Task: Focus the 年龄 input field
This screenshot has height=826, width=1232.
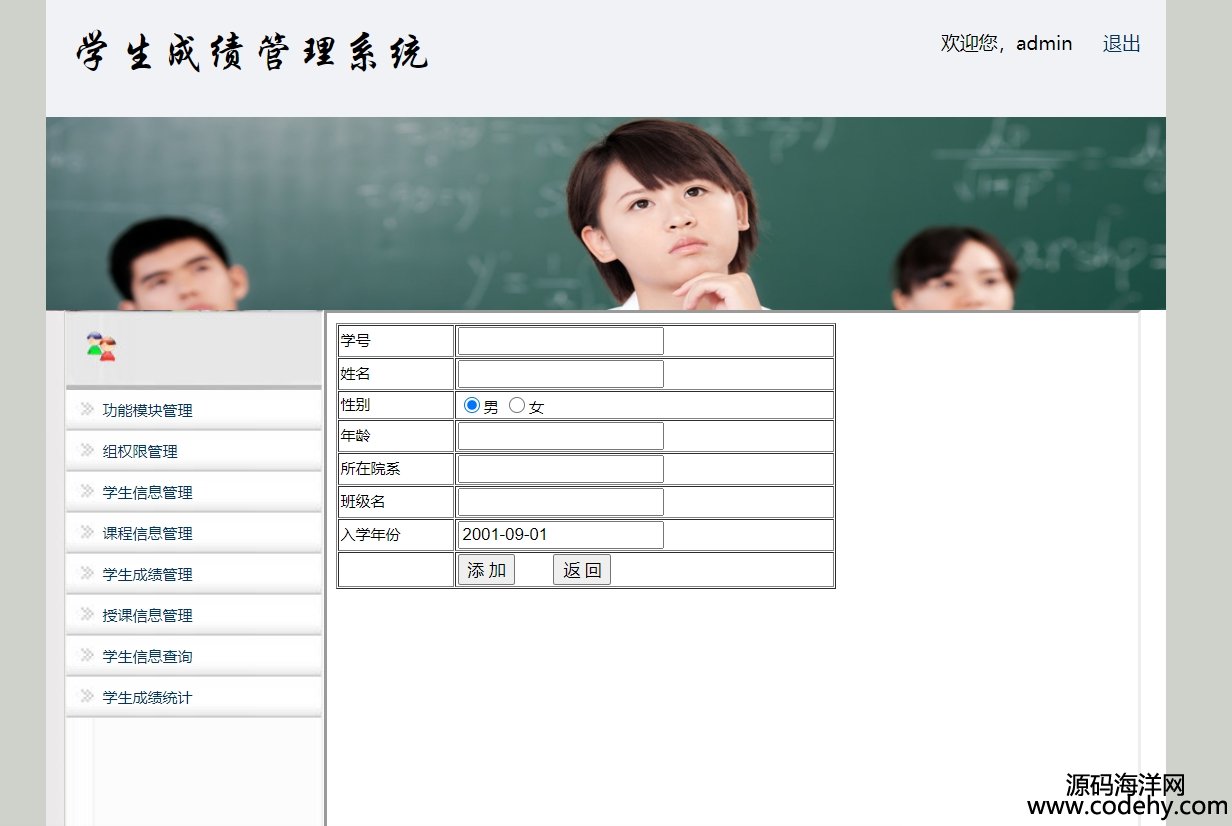Action: pos(561,436)
